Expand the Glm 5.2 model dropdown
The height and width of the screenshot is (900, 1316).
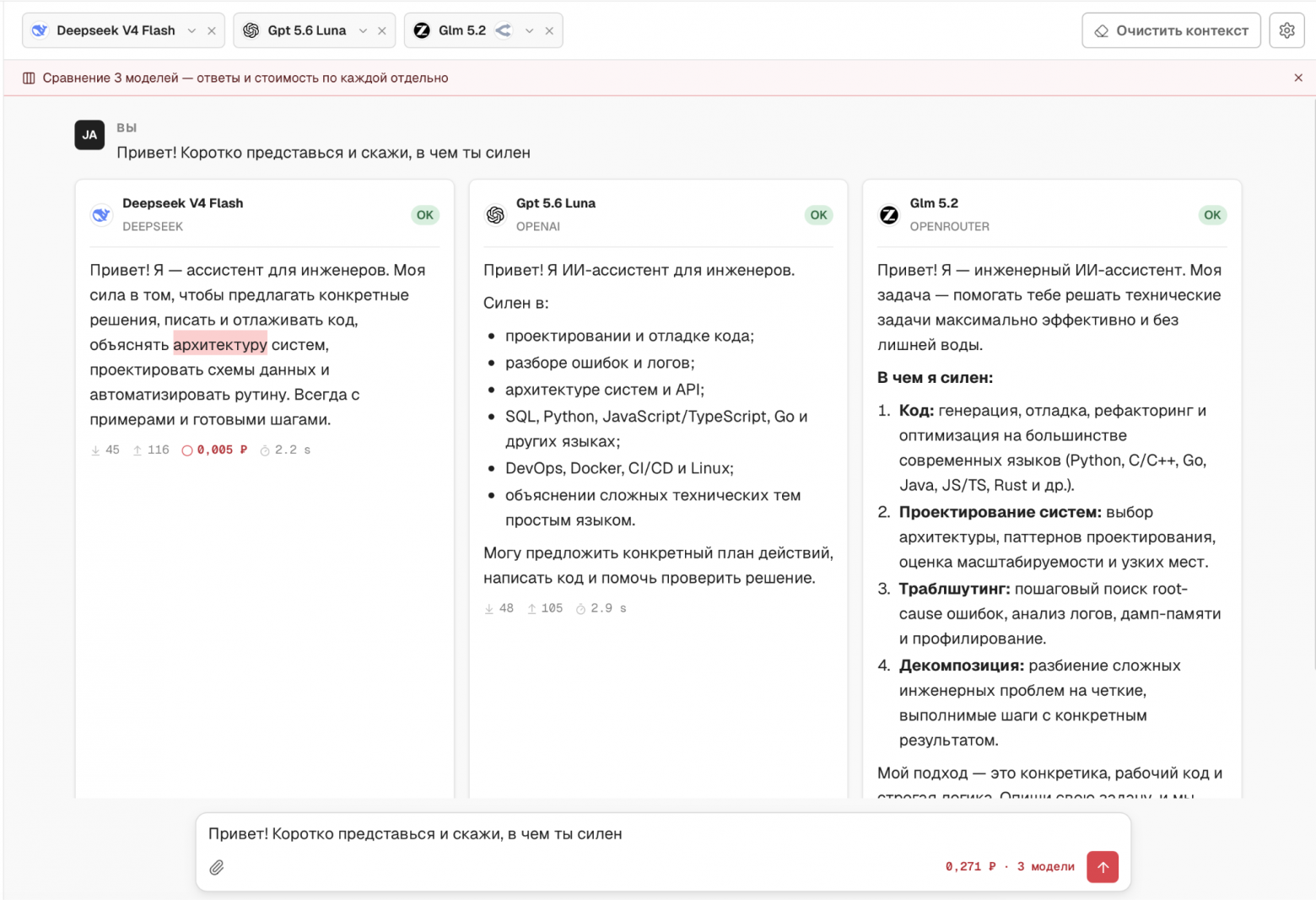(x=529, y=30)
